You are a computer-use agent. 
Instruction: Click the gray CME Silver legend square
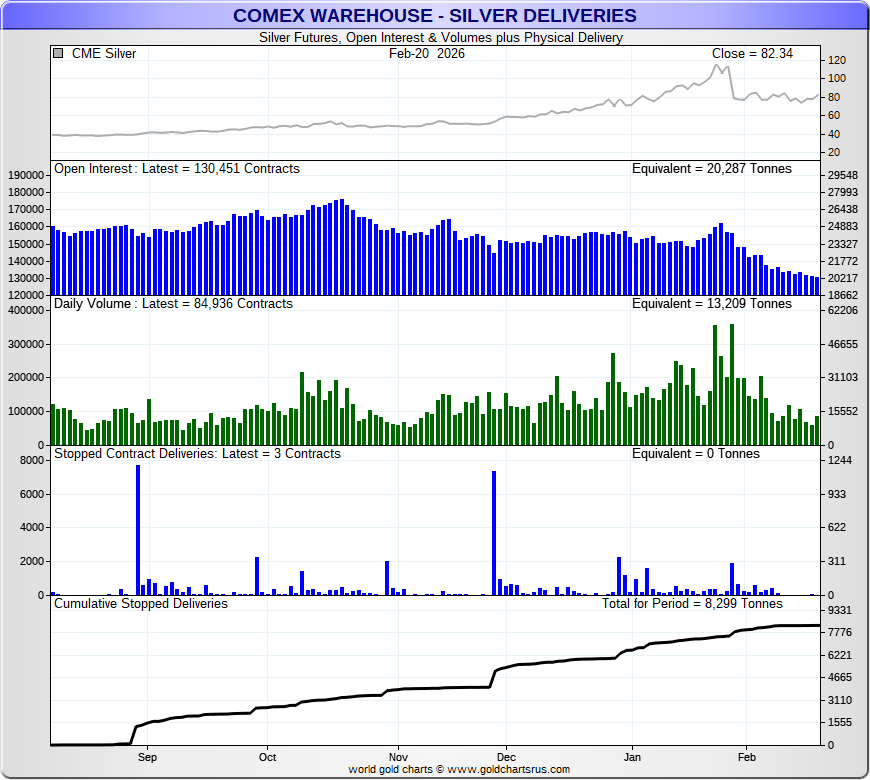(x=59, y=54)
